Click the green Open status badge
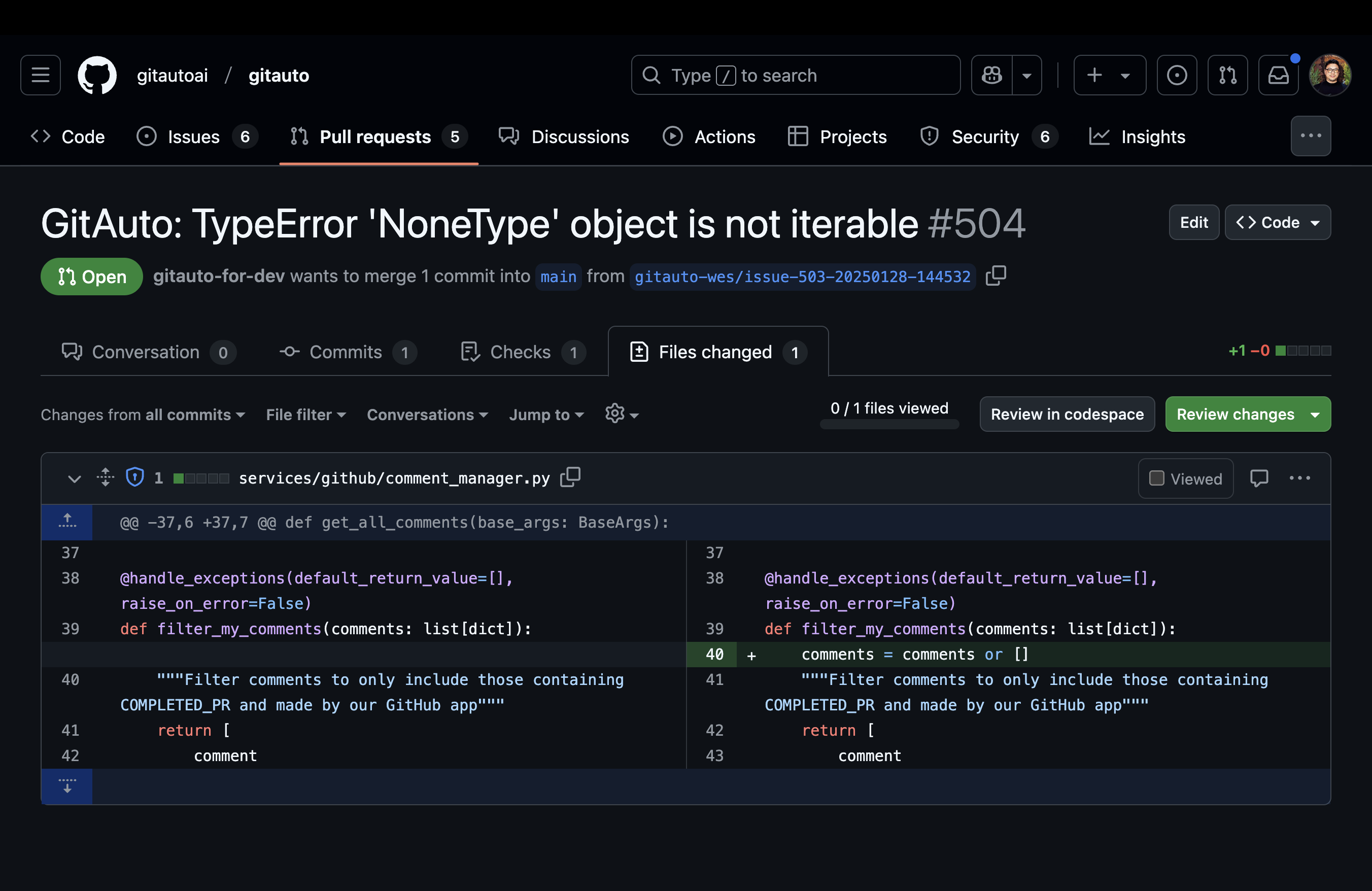 (x=92, y=277)
